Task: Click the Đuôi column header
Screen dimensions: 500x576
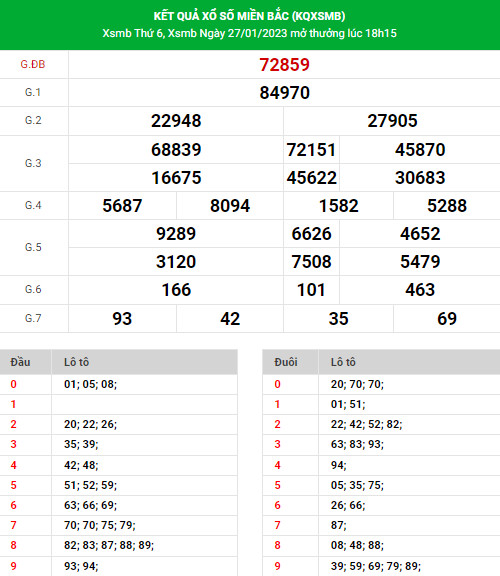Action: pyautogui.click(x=286, y=362)
